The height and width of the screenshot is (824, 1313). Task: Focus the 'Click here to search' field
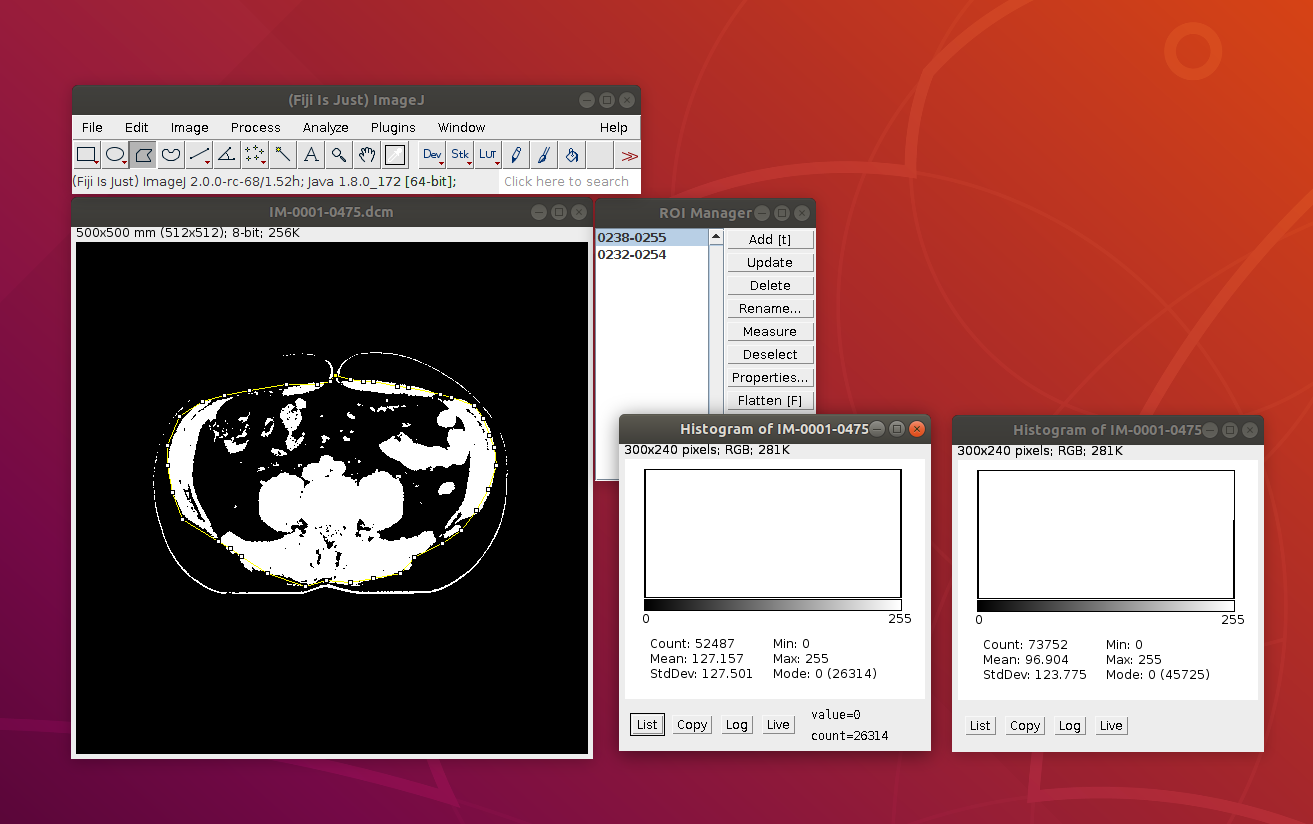[x=568, y=181]
